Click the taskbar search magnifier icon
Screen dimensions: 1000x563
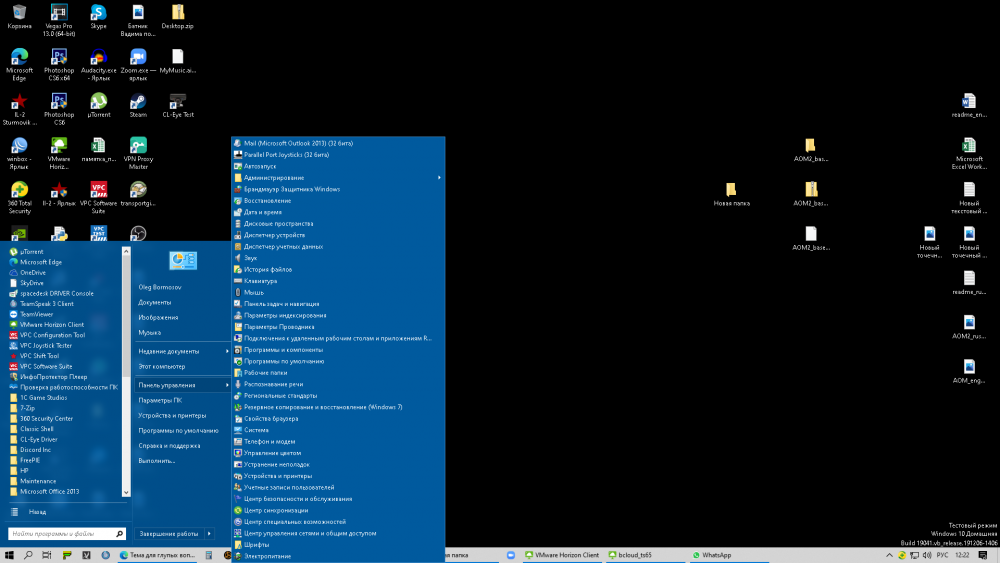pos(28,555)
